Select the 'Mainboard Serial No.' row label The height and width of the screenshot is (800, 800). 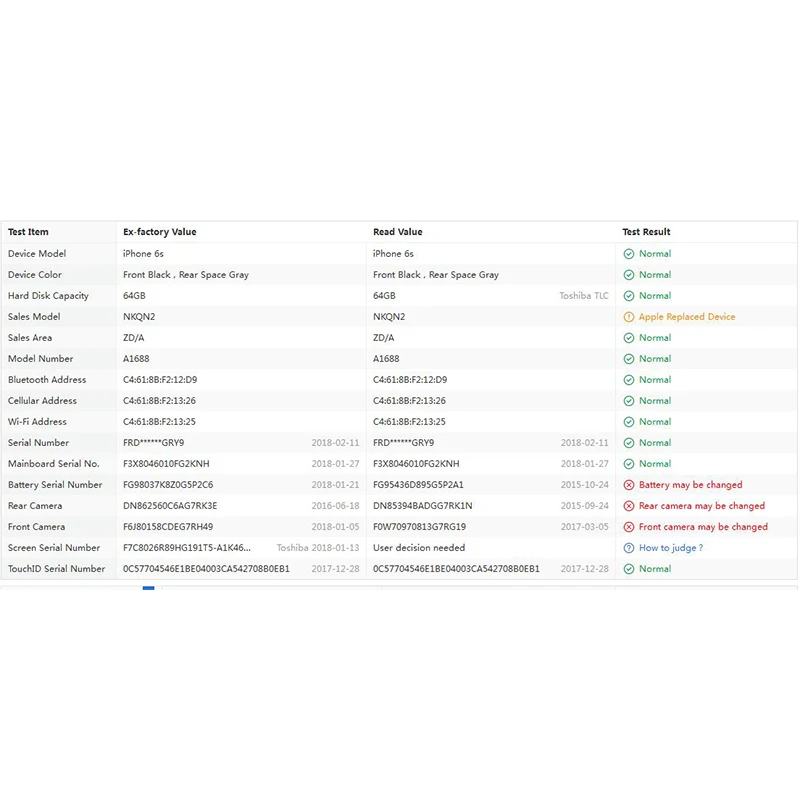coord(54,464)
